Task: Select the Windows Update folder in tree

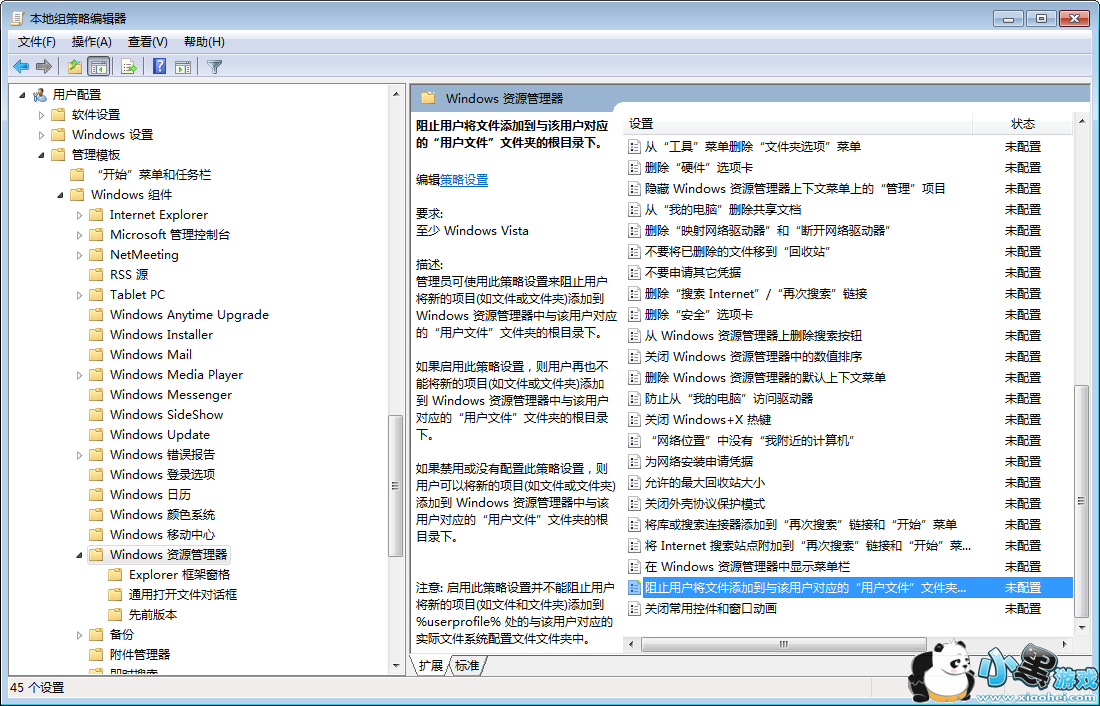Action: (159, 435)
